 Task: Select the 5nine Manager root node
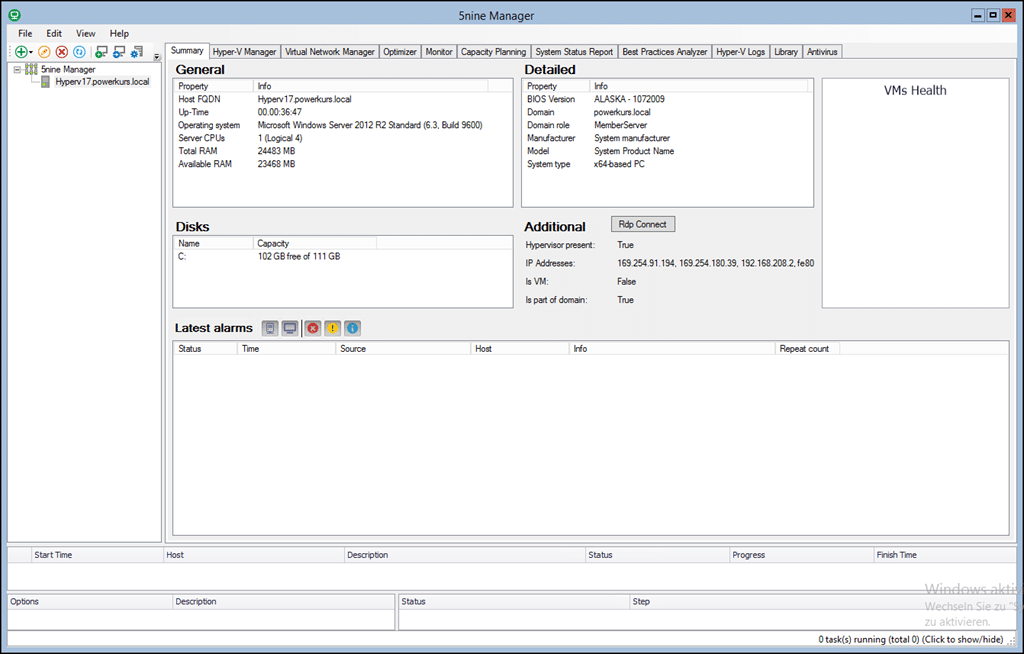click(x=68, y=69)
